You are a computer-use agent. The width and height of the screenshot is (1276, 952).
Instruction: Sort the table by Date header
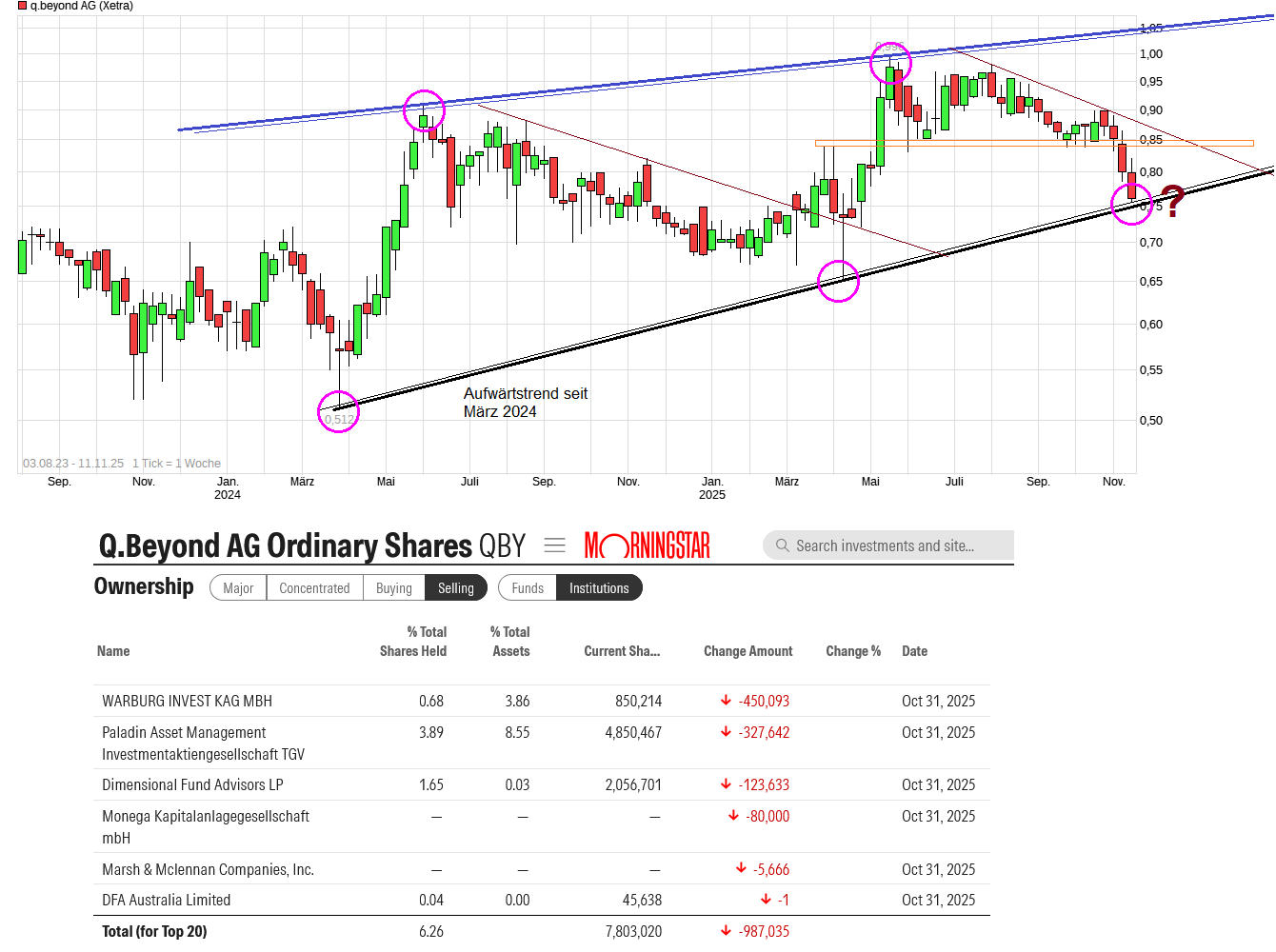(914, 651)
